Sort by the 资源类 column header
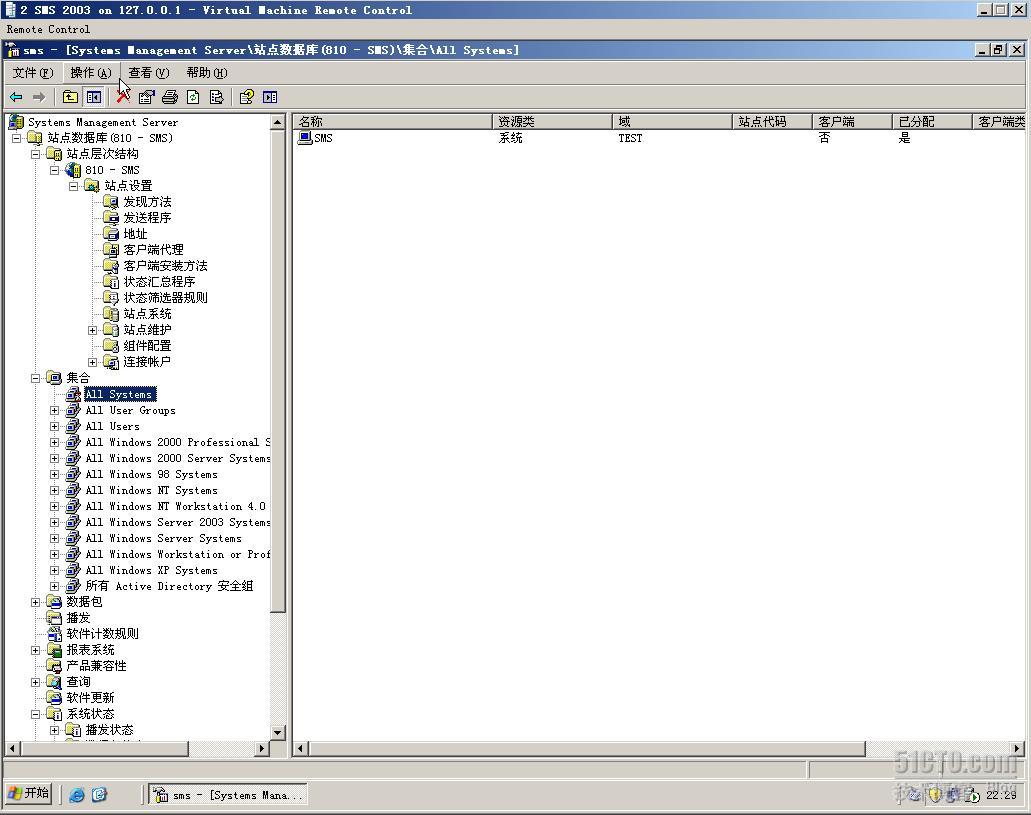 click(552, 122)
